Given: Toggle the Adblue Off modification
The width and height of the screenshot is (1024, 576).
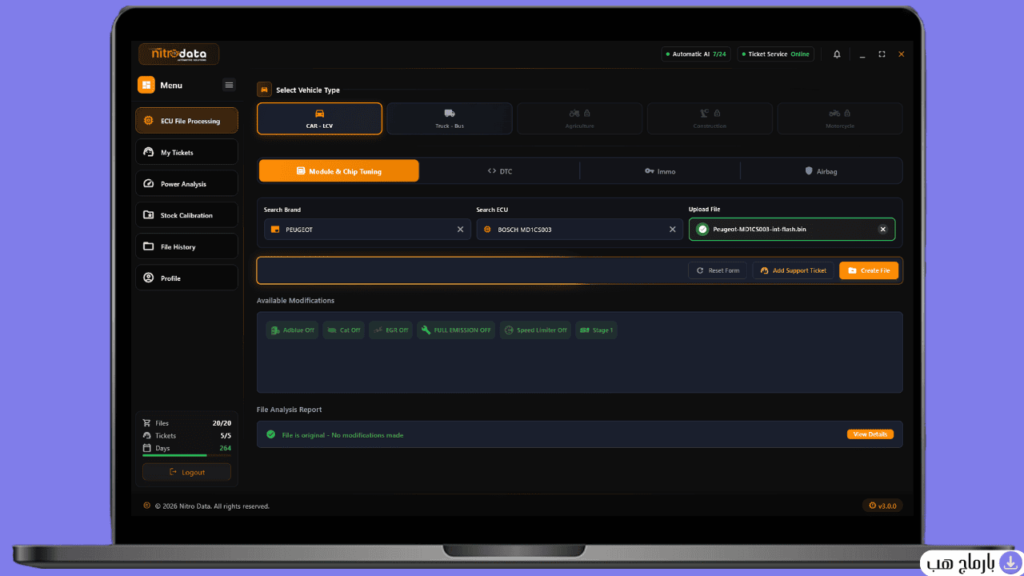Looking at the screenshot, I should point(292,330).
